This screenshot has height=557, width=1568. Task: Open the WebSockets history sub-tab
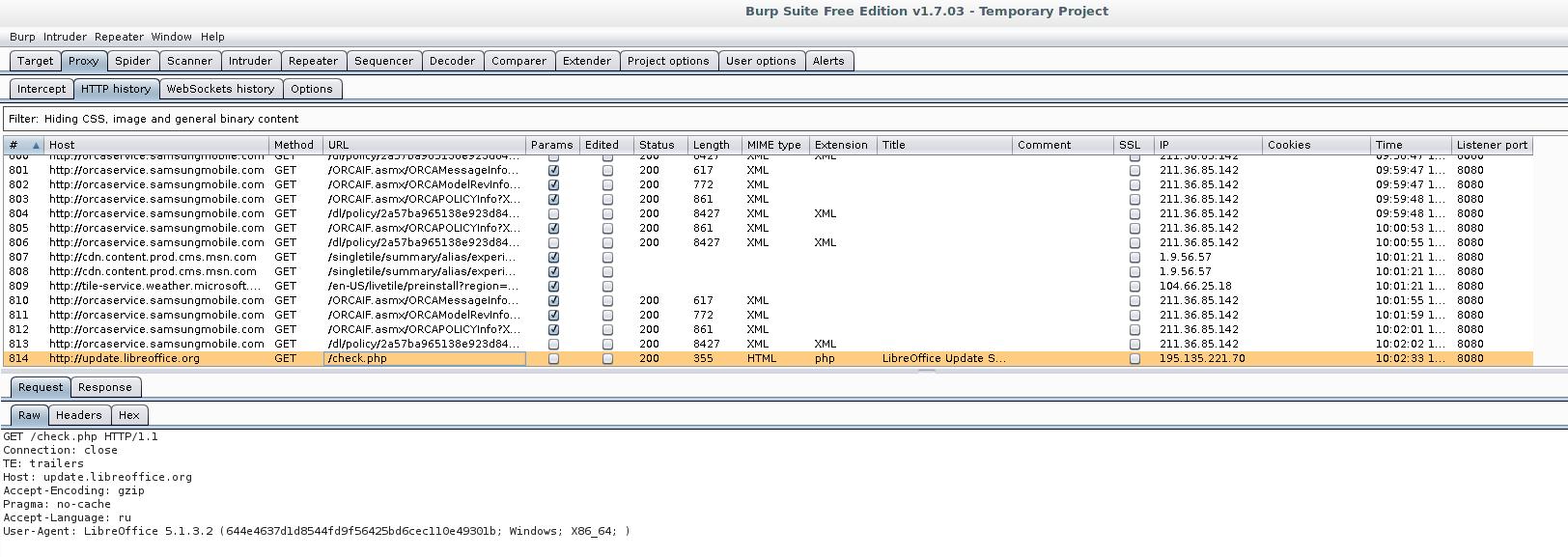(220, 89)
